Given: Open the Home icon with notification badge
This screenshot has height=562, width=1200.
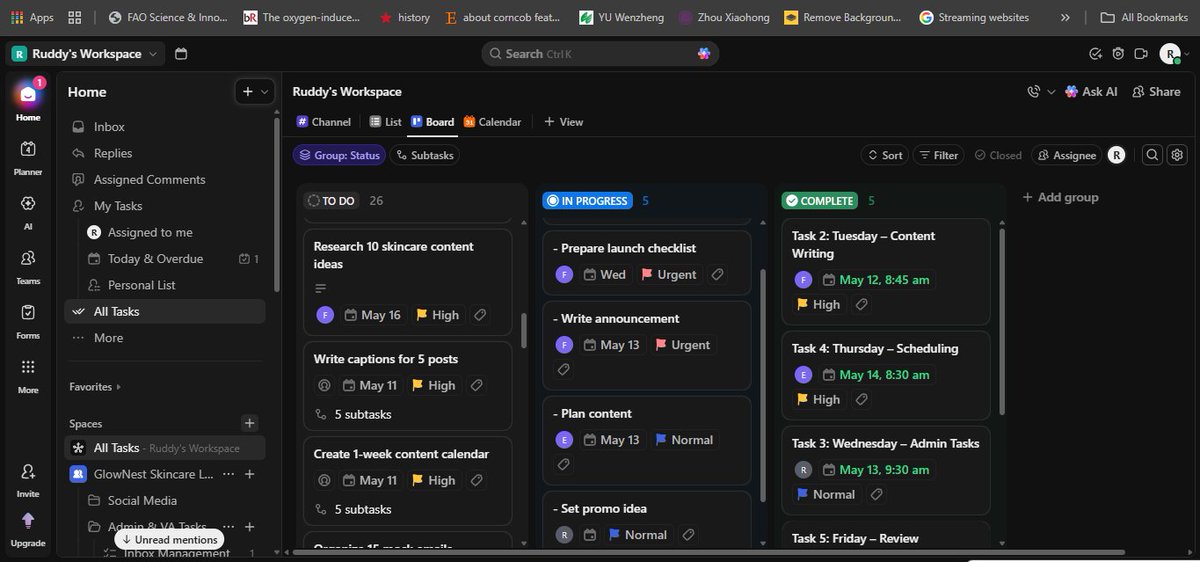Looking at the screenshot, I should pos(28,94).
